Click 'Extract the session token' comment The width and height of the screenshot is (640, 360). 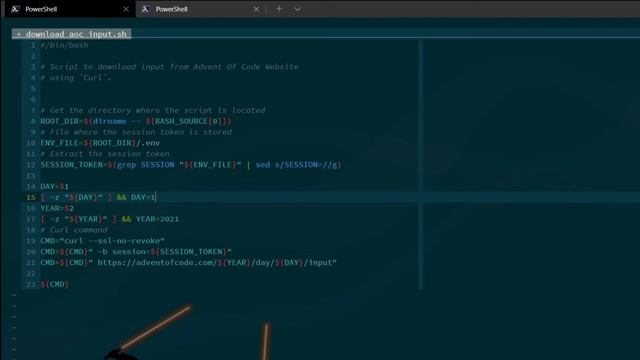(x=105, y=154)
